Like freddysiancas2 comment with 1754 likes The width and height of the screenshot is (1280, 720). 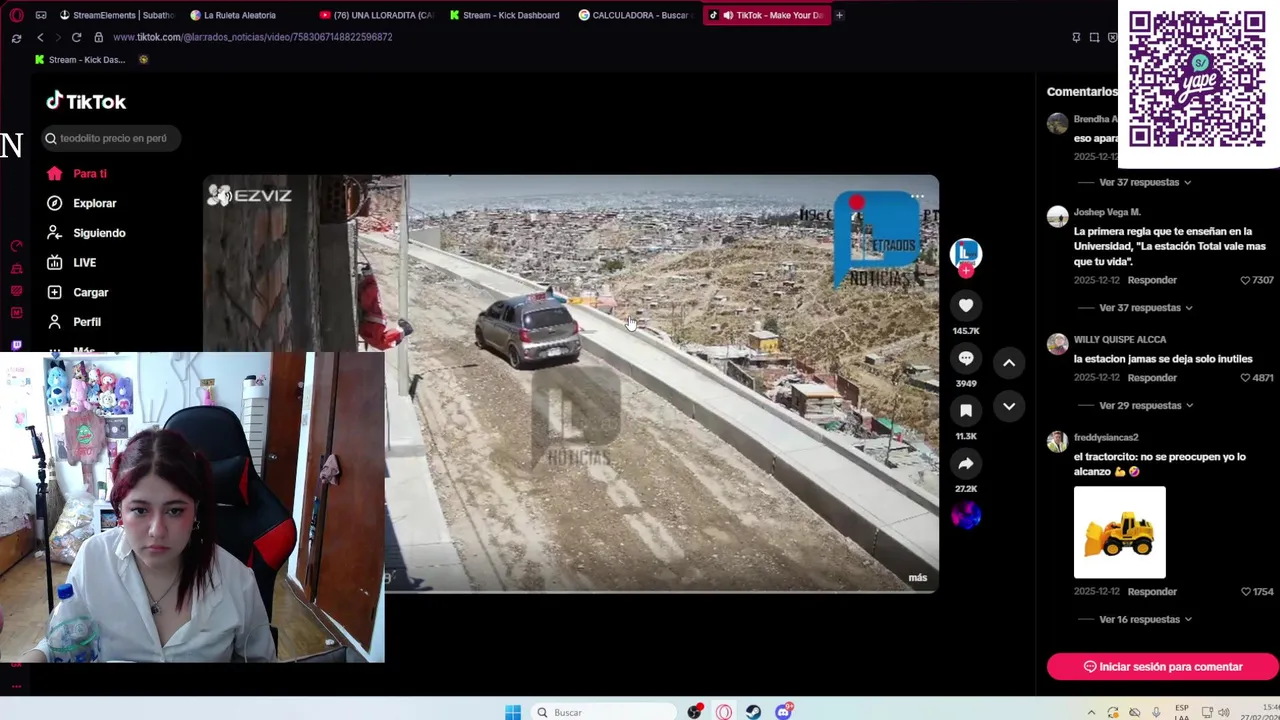[1245, 592]
